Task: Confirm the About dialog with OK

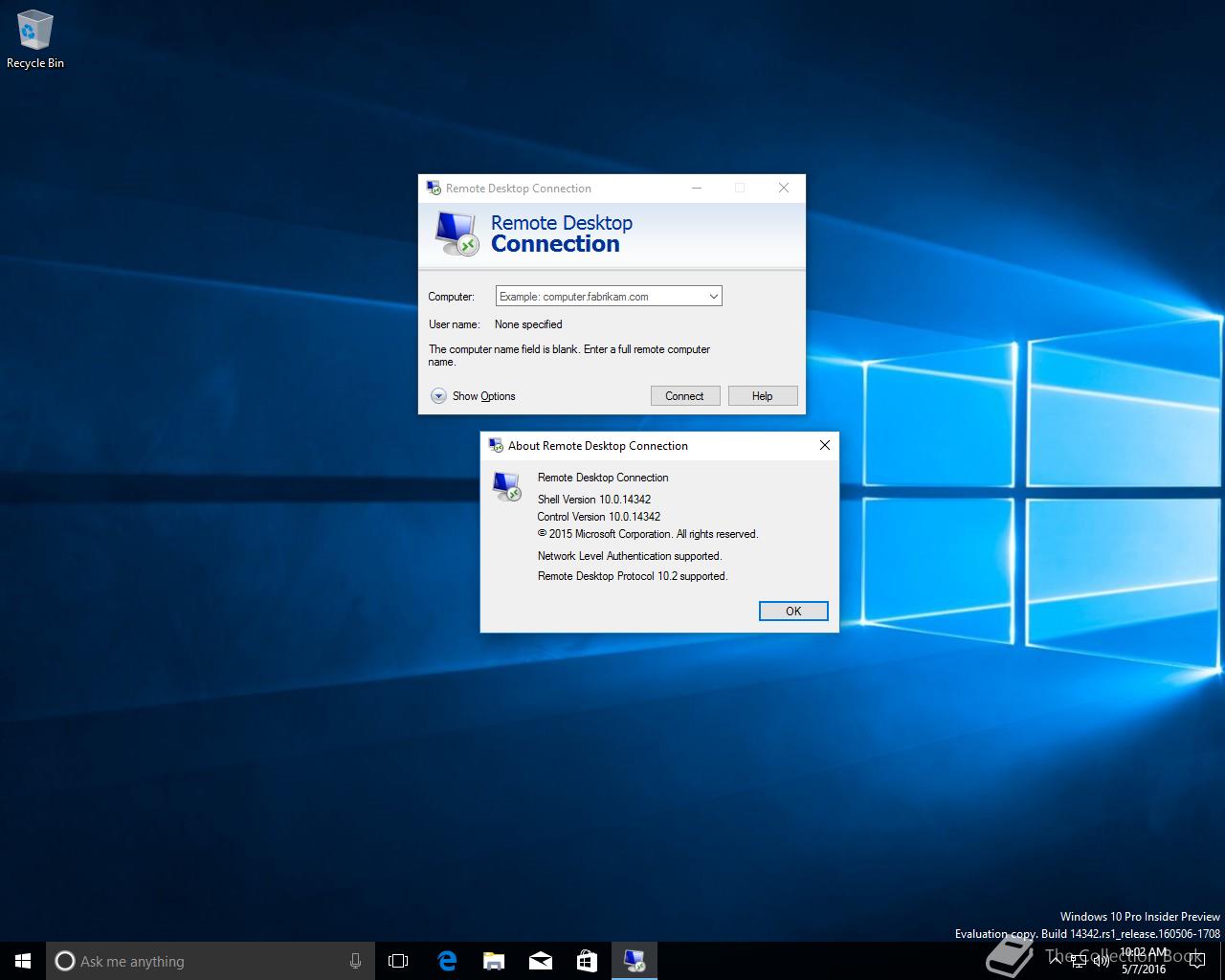Action: pos(793,611)
